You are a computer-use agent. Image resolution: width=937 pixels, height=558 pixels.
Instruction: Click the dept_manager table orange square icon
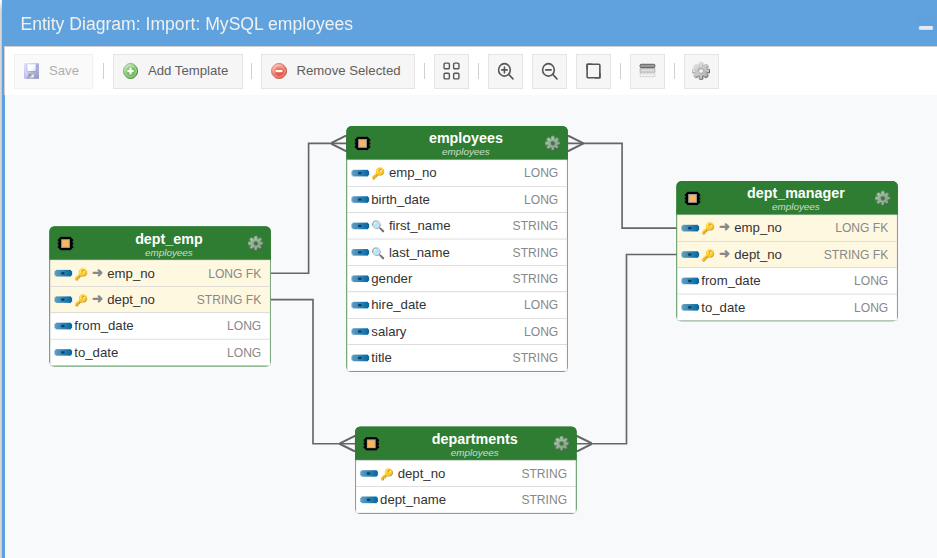pos(692,198)
